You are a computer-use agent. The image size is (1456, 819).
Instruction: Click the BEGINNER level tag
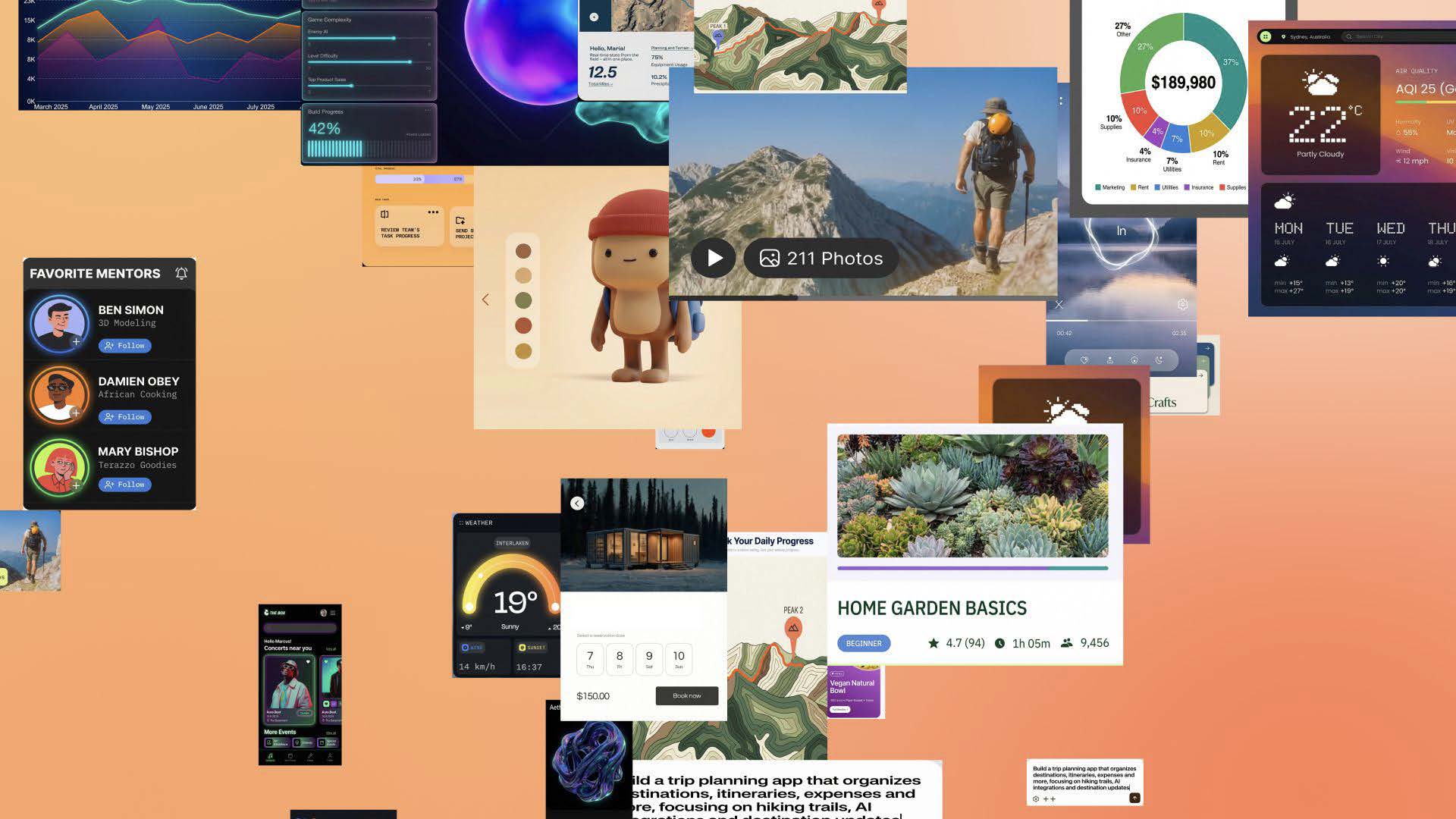click(x=863, y=643)
